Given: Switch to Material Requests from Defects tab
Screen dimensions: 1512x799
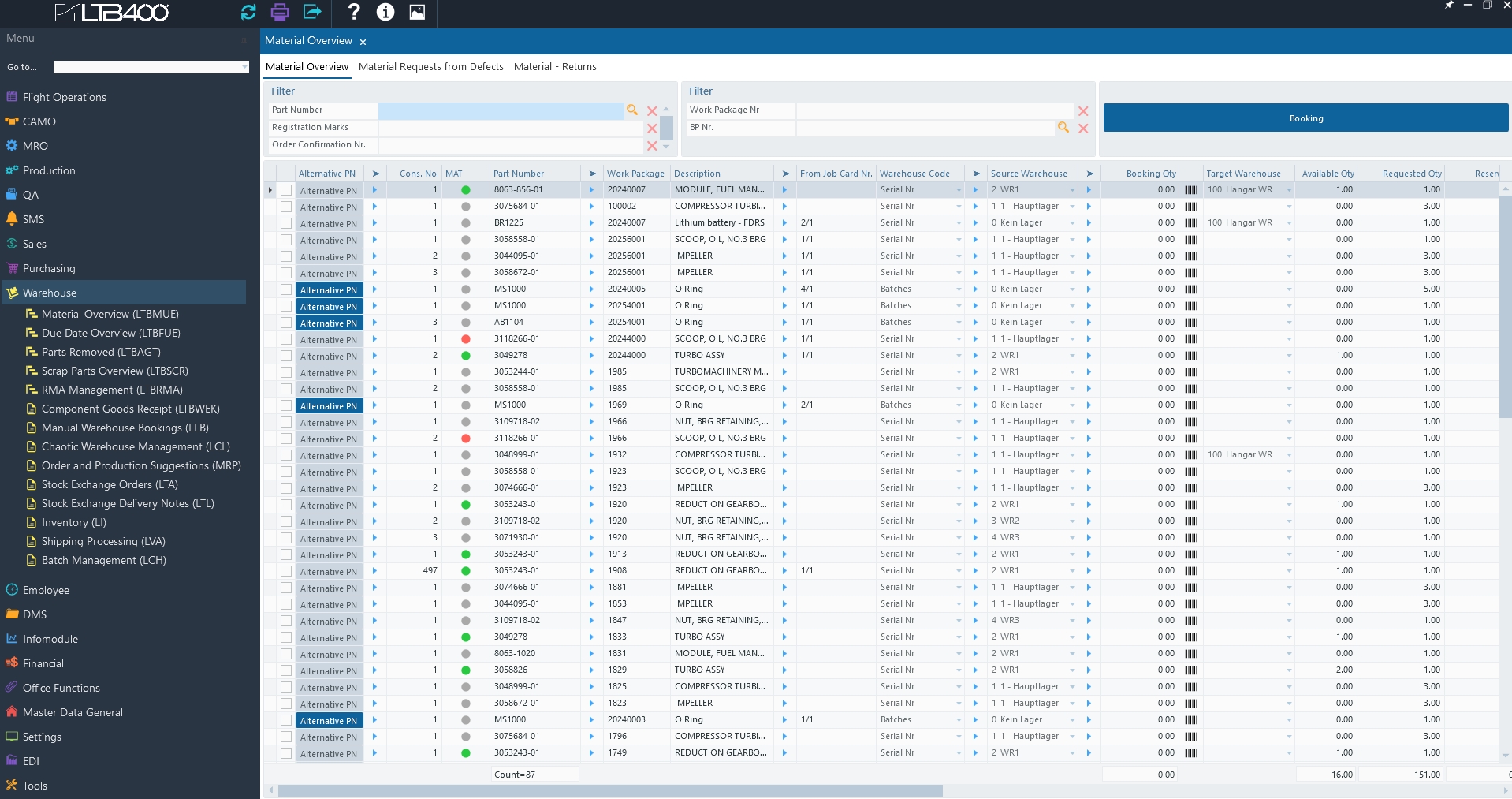Looking at the screenshot, I should coord(430,67).
